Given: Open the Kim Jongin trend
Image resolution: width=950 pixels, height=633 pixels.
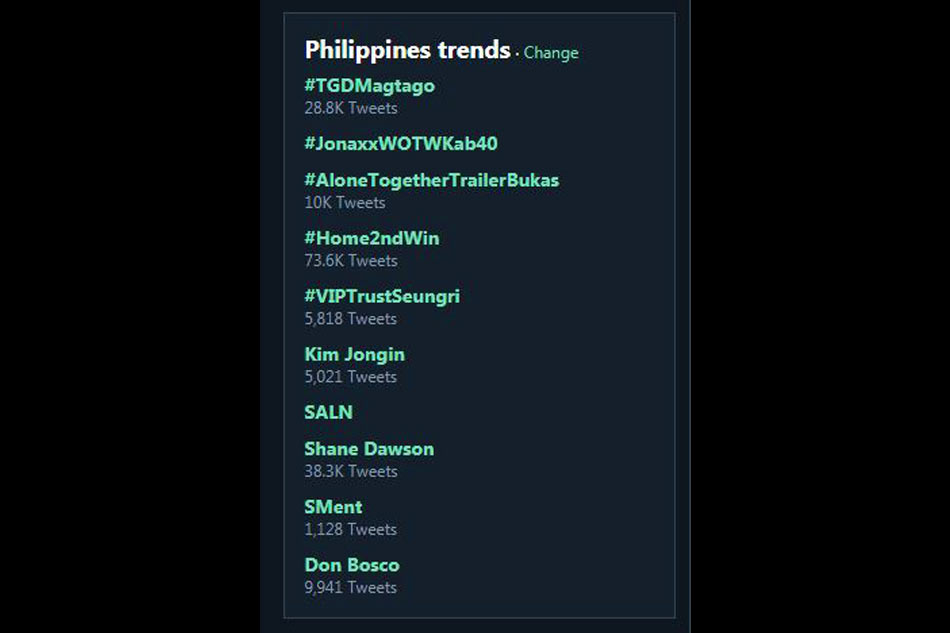Looking at the screenshot, I should [354, 355].
